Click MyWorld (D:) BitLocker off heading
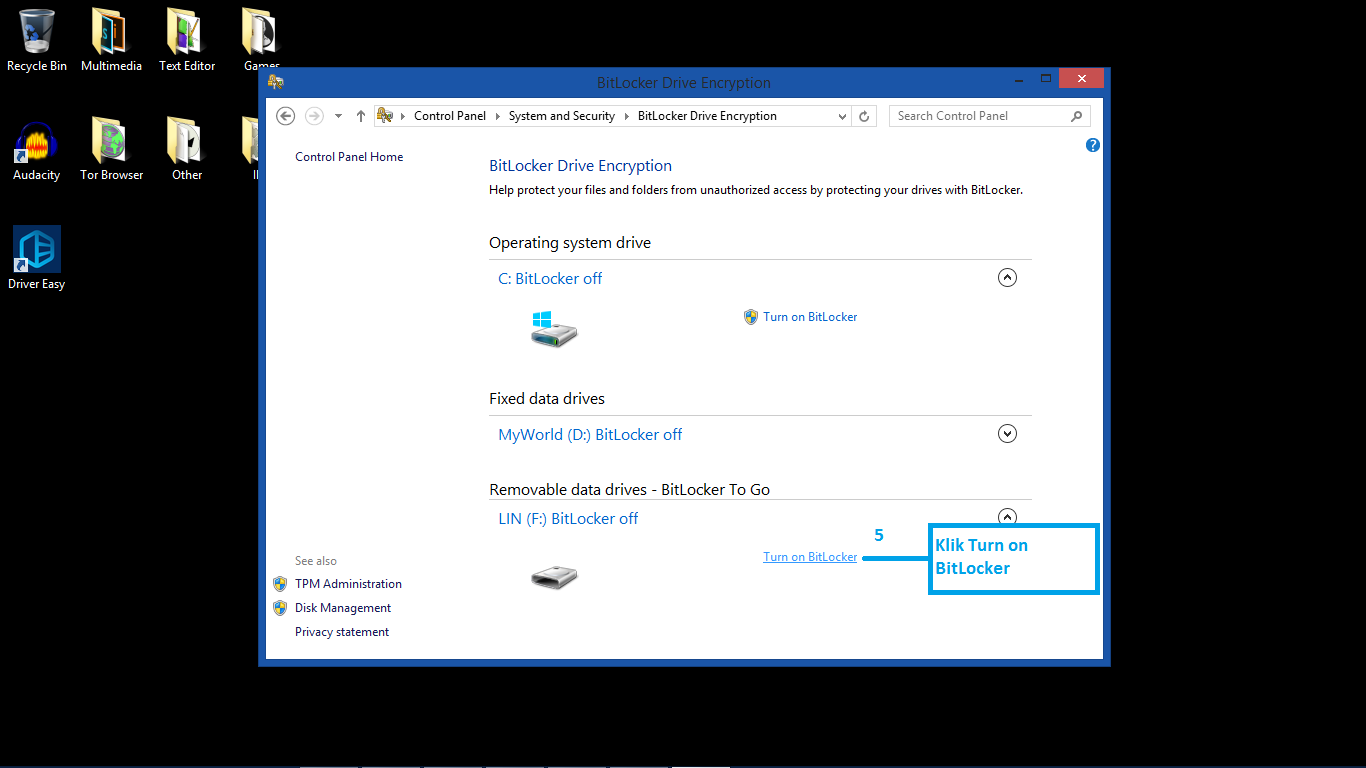 (x=590, y=435)
